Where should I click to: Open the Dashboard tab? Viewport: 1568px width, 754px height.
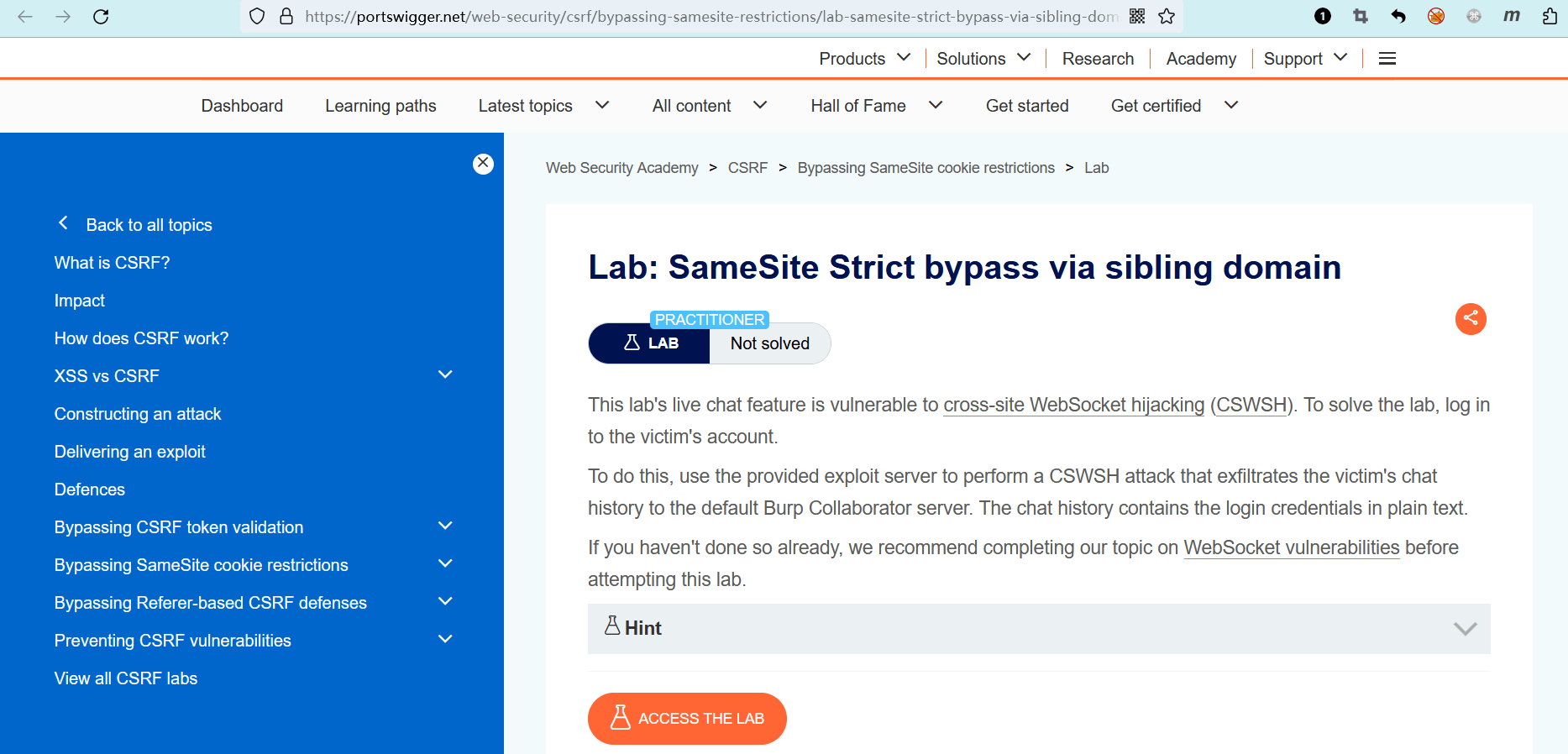pos(242,106)
